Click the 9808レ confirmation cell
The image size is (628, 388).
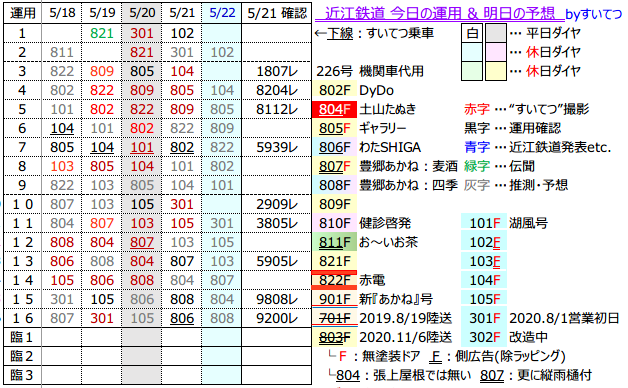277,300
